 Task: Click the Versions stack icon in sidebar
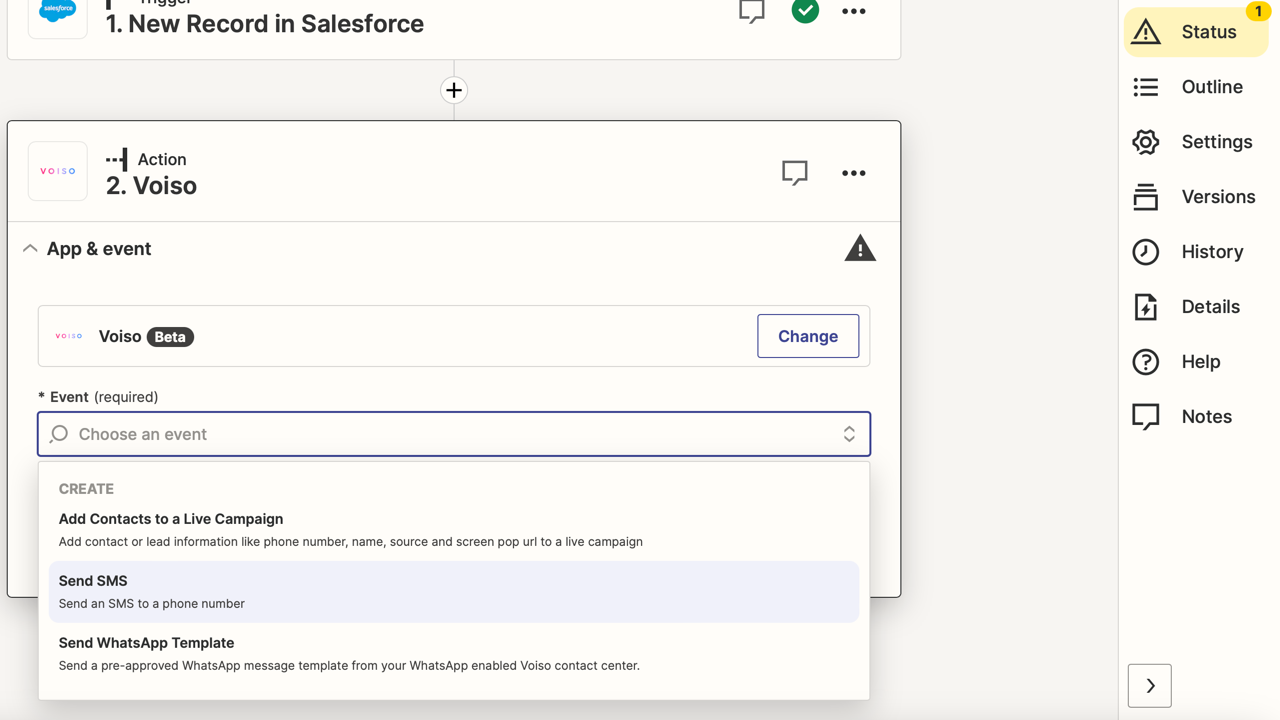pos(1146,197)
